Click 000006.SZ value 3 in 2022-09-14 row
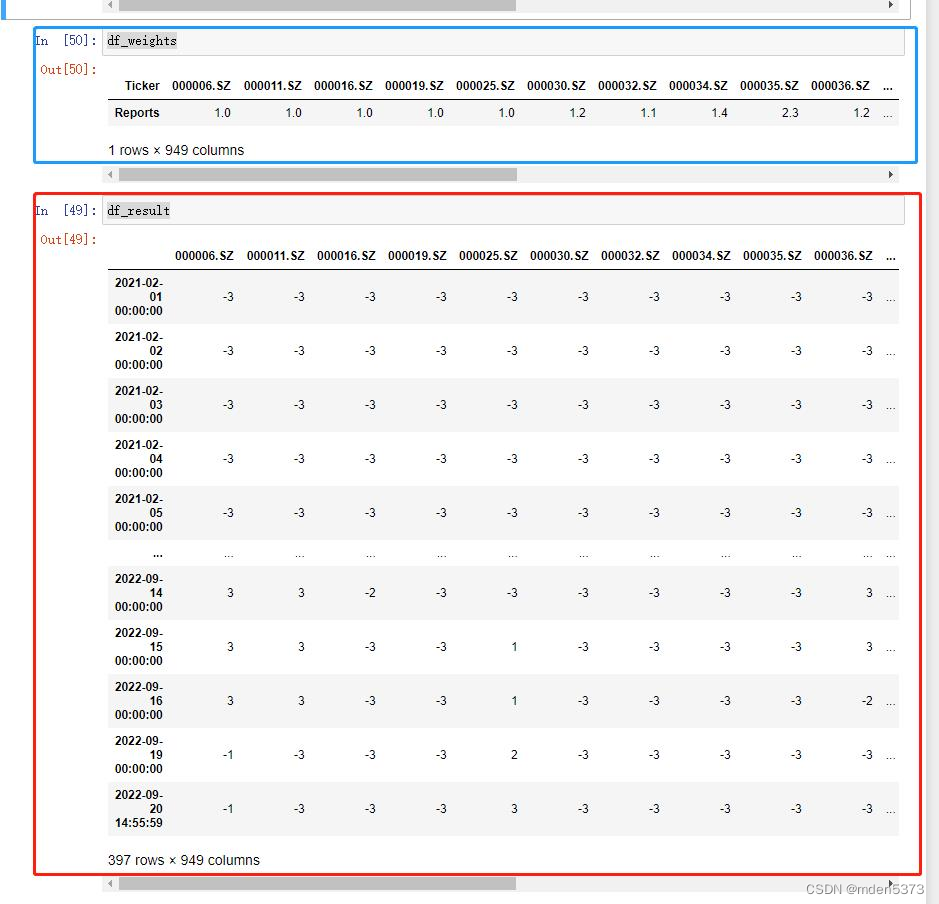Image resolution: width=939 pixels, height=904 pixels. tap(230, 593)
